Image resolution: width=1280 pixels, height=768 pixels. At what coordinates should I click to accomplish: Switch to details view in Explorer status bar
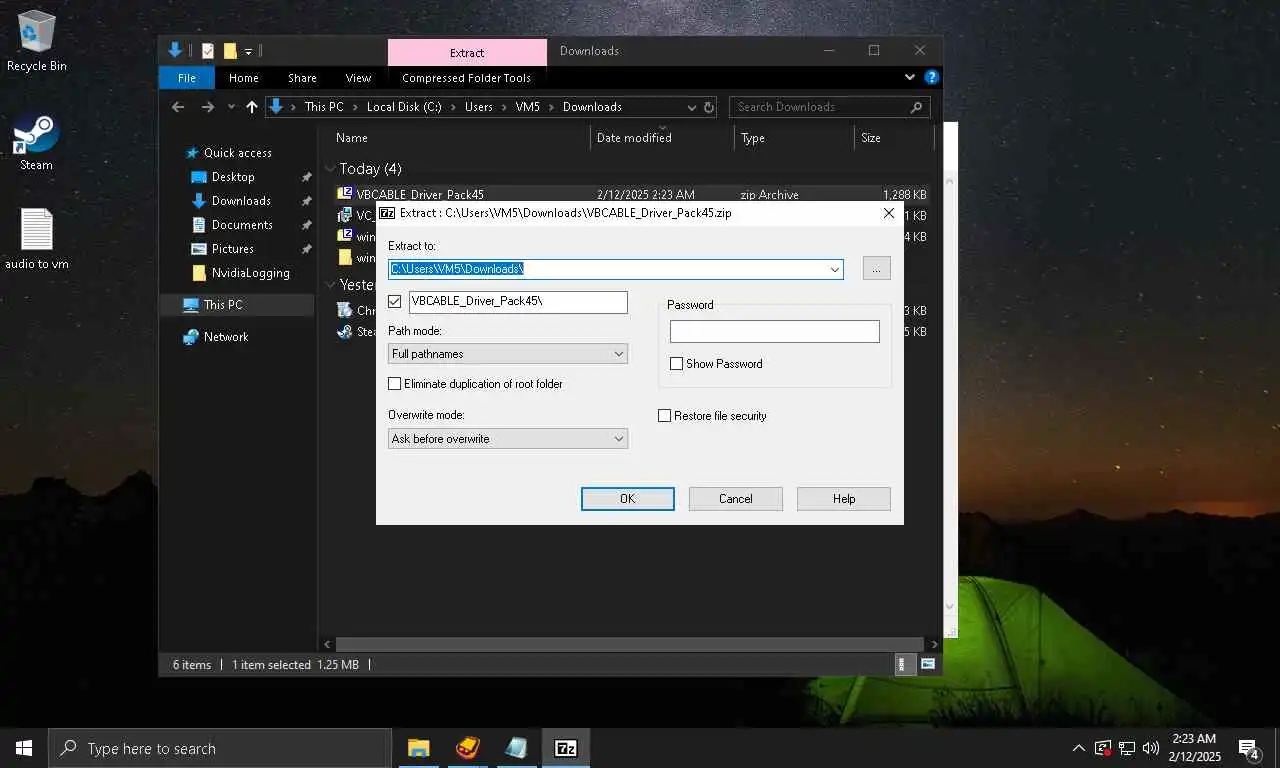(905, 664)
